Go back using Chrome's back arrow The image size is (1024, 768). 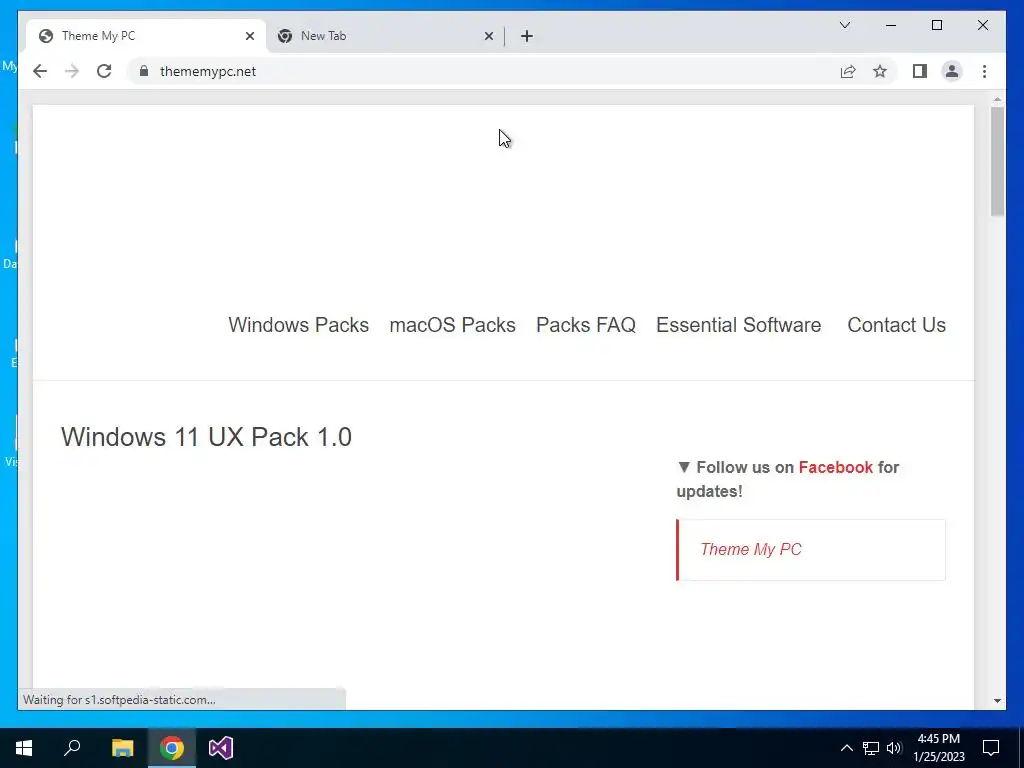tap(40, 71)
